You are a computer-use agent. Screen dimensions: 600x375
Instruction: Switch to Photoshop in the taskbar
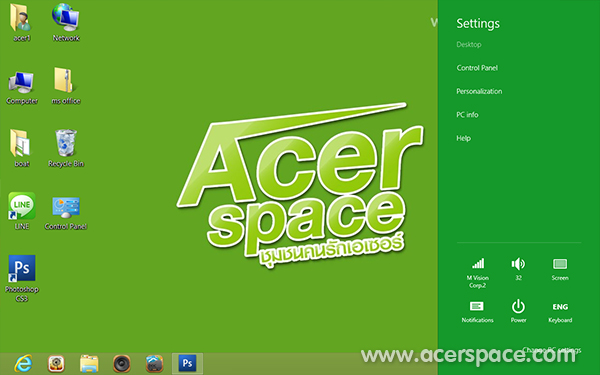tap(188, 364)
